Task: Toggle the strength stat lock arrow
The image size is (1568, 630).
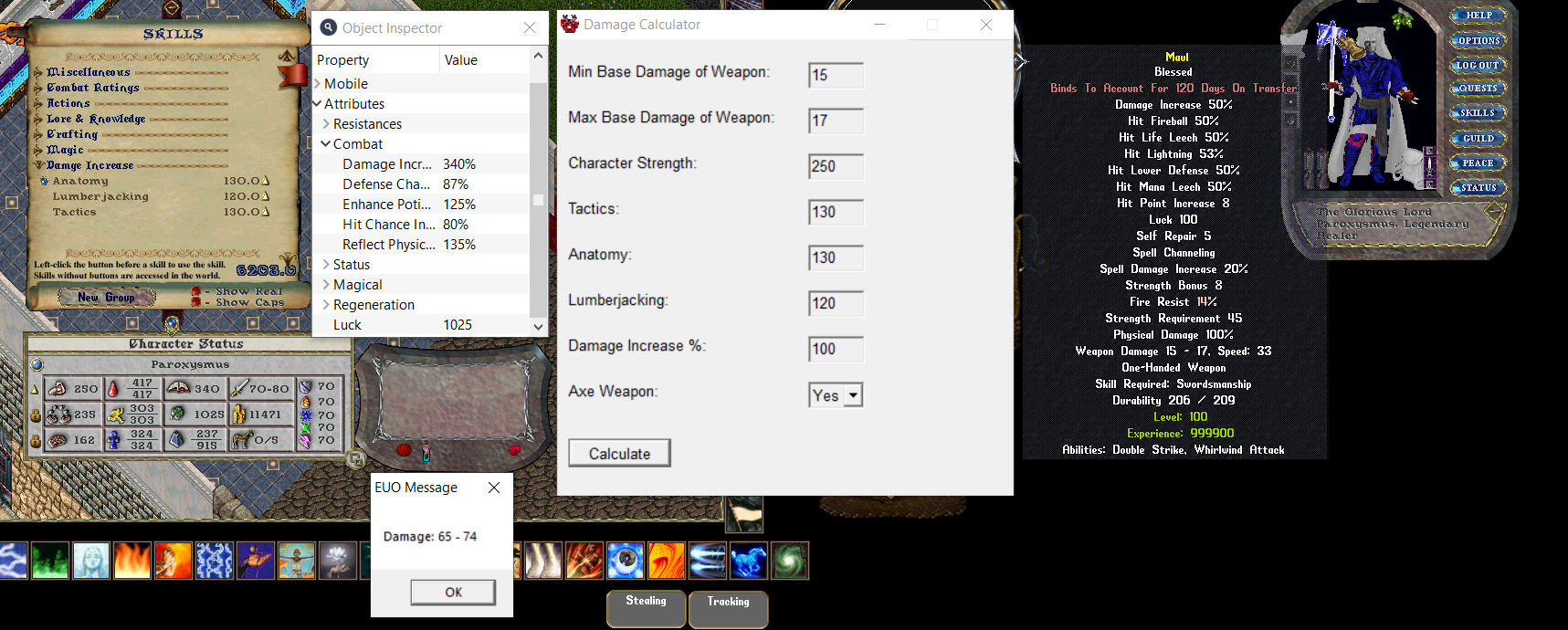Action: [36, 390]
